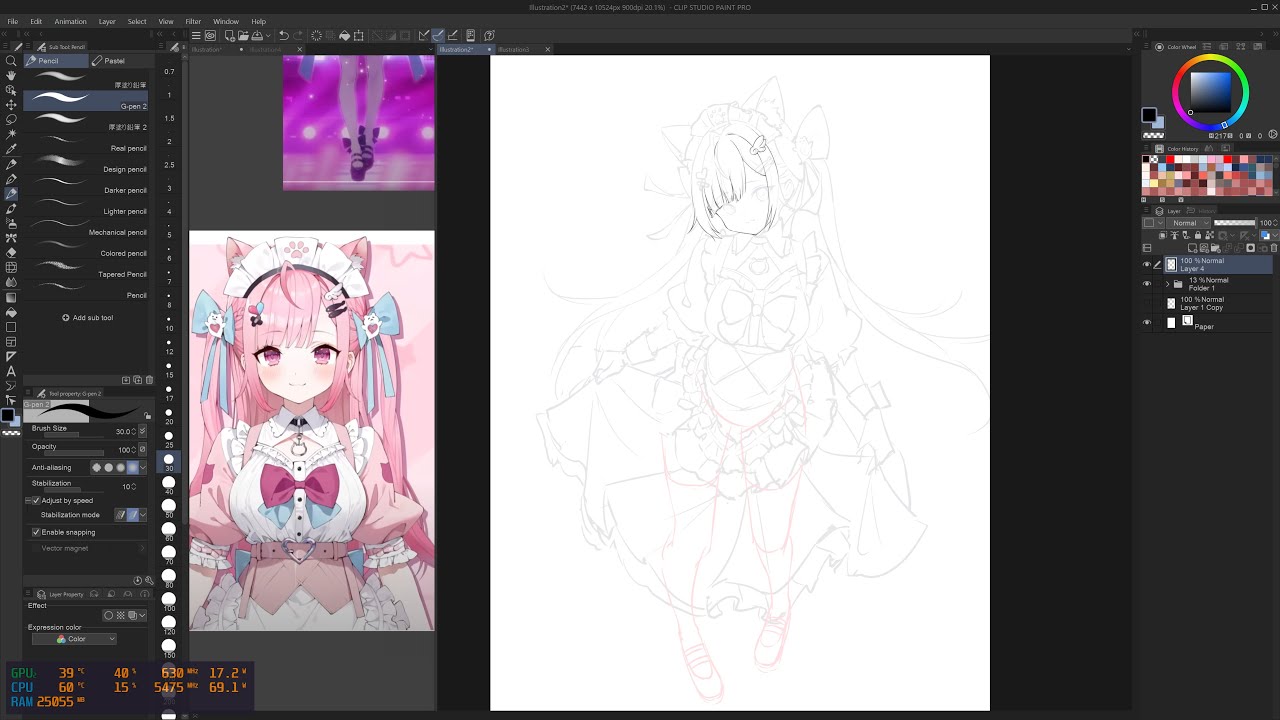Toggle the Enable snapping checkbox
The height and width of the screenshot is (720, 1280).
(x=36, y=532)
